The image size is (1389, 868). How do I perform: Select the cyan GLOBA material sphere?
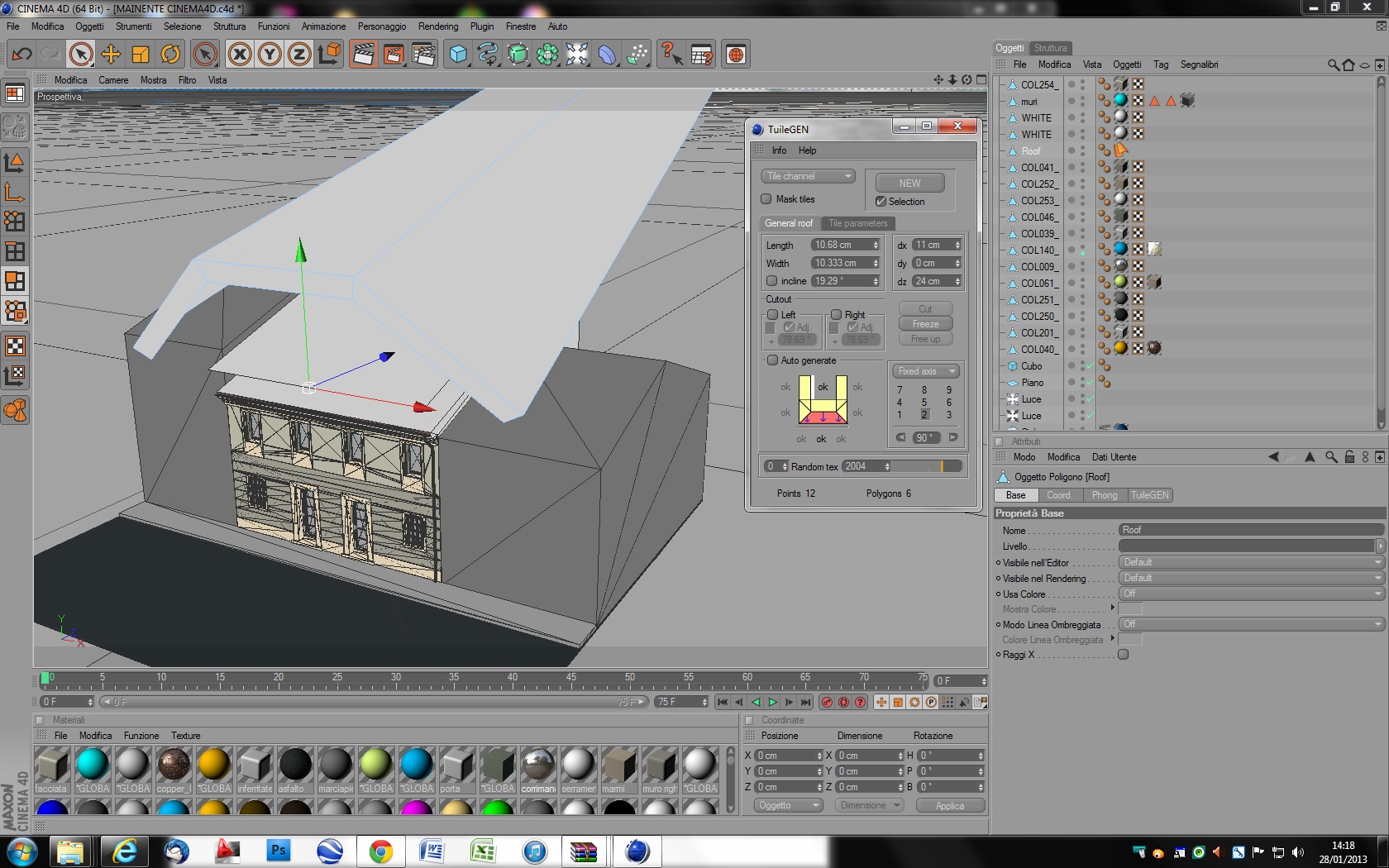coord(93,765)
